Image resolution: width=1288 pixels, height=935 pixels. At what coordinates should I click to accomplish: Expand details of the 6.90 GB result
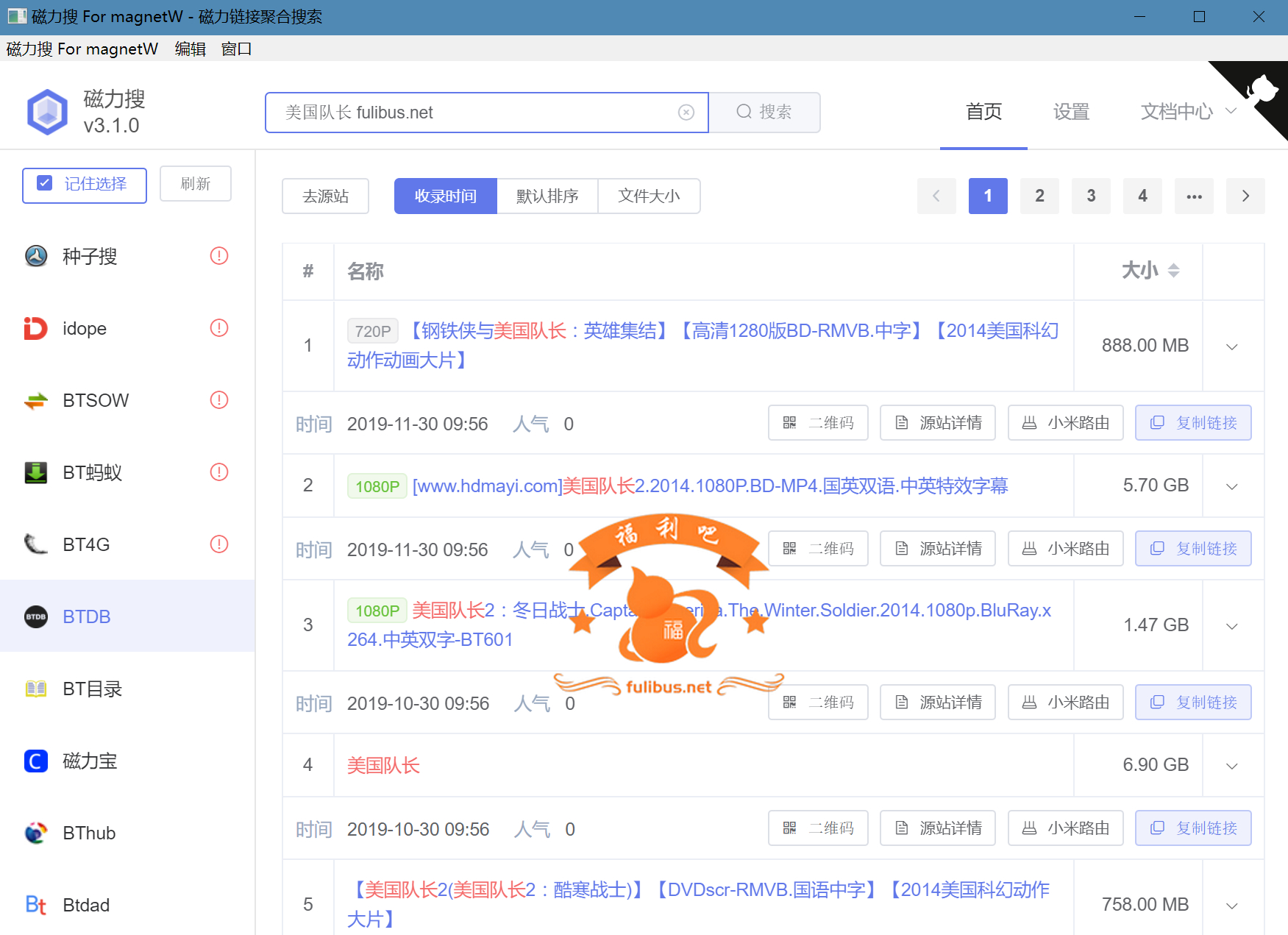coord(1232,766)
